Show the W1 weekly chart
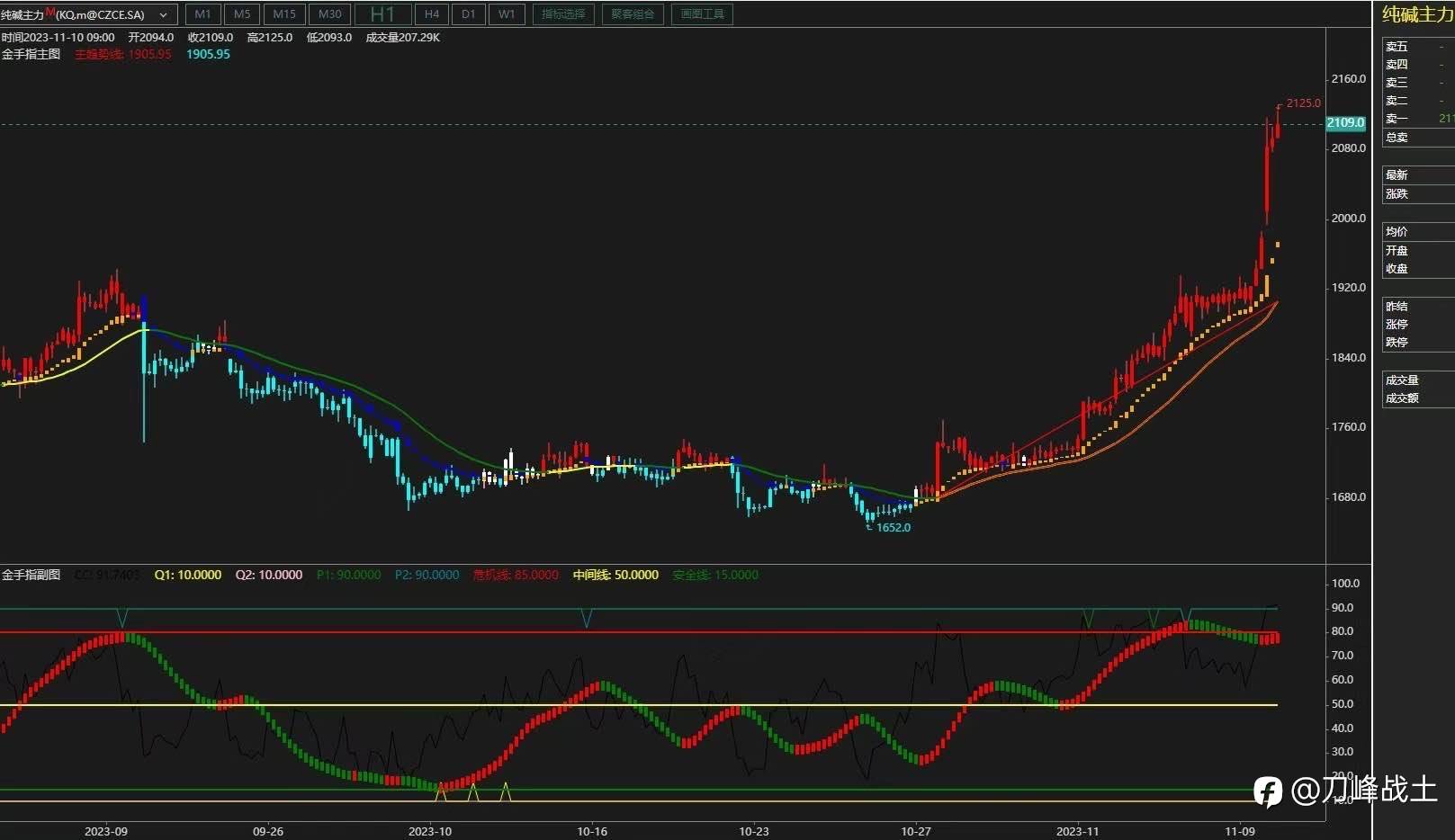 [x=507, y=14]
